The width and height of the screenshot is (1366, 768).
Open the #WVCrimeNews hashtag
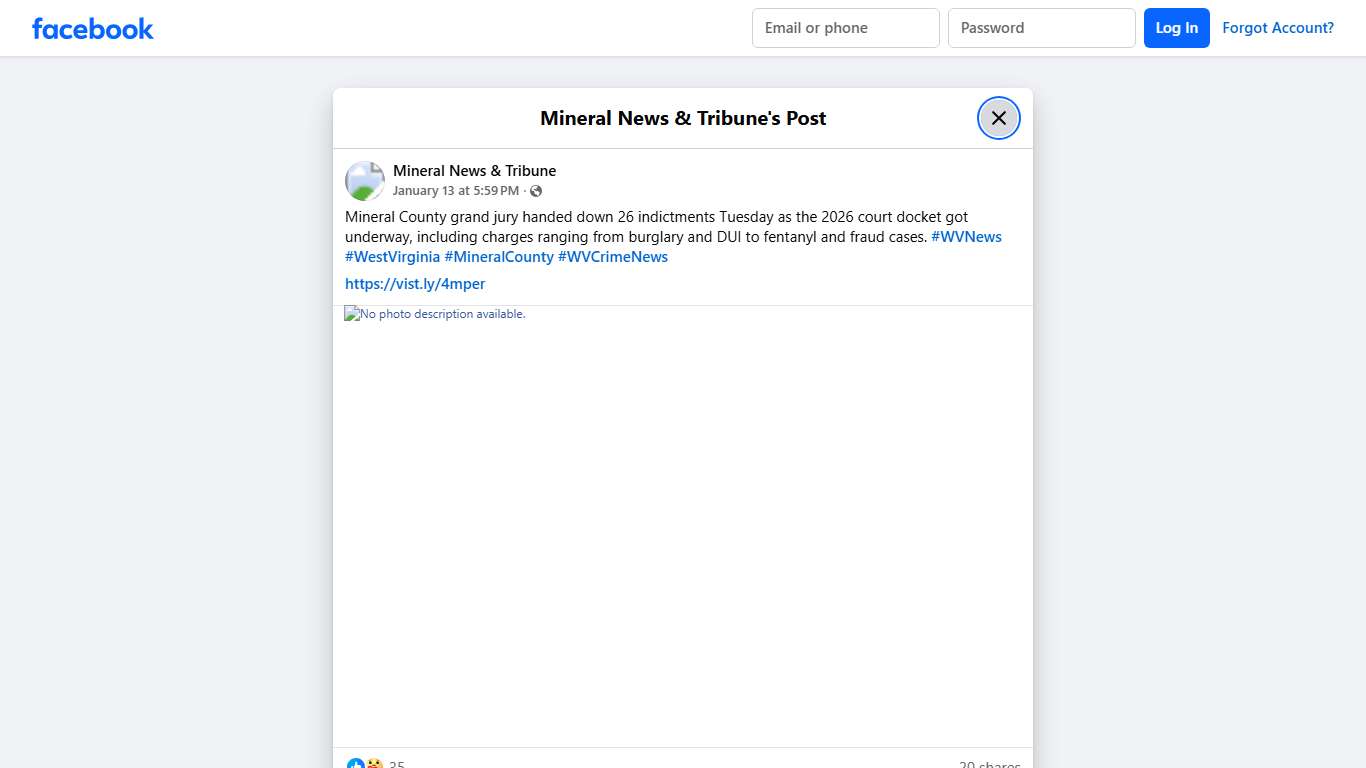tap(612, 257)
